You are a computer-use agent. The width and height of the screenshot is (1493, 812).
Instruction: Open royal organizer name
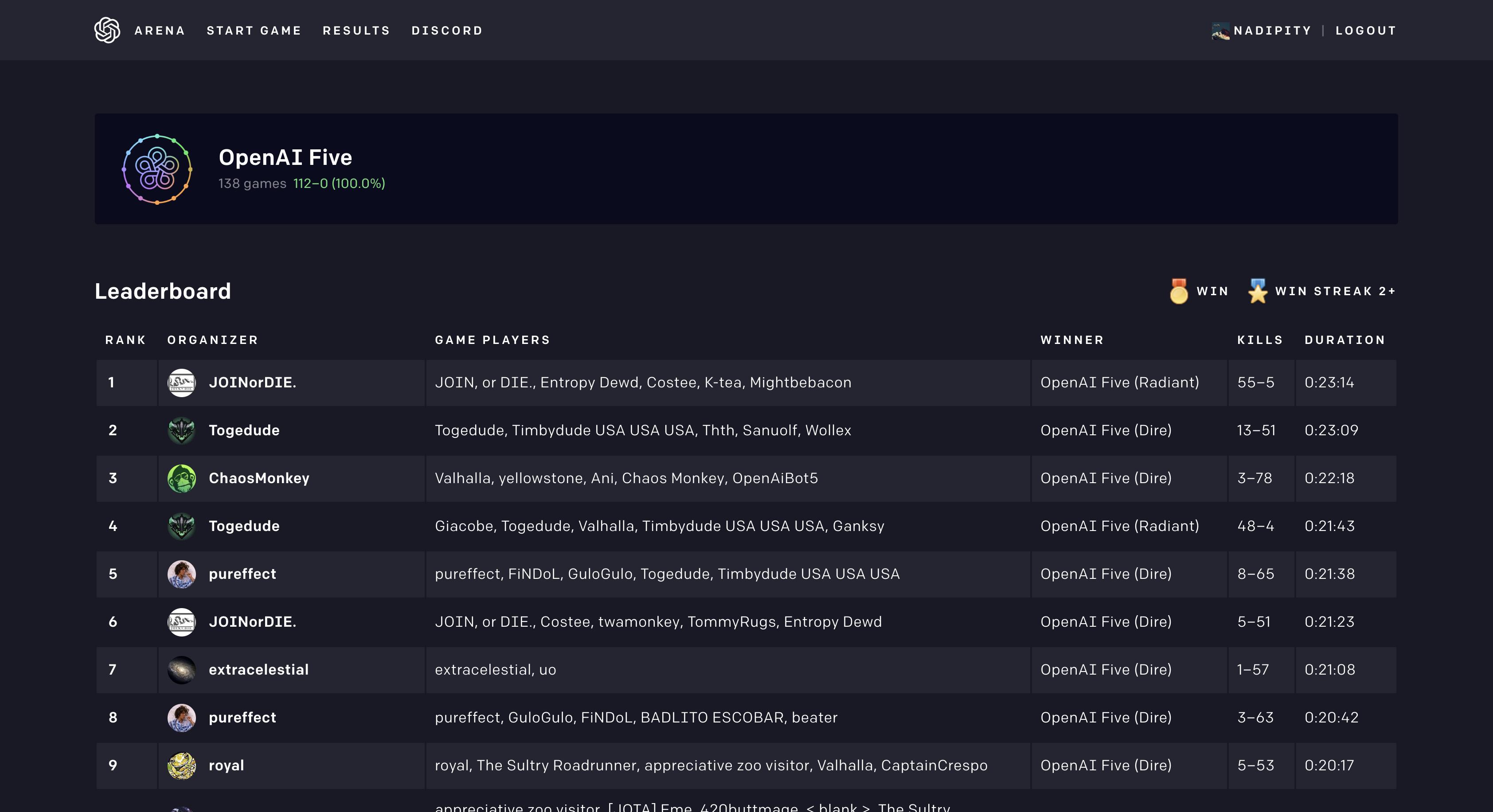(x=226, y=765)
